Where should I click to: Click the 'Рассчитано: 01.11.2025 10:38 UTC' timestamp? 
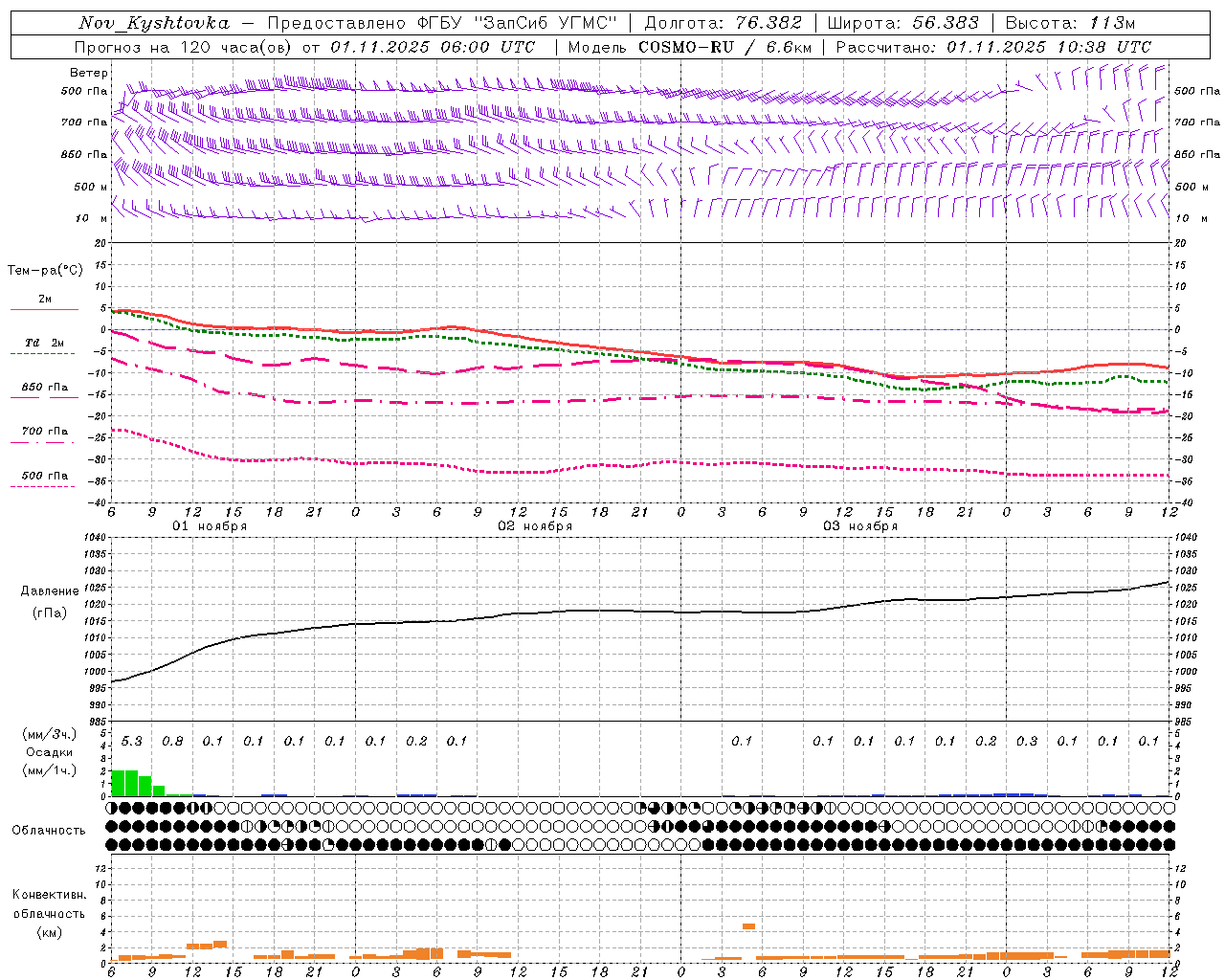(993, 47)
